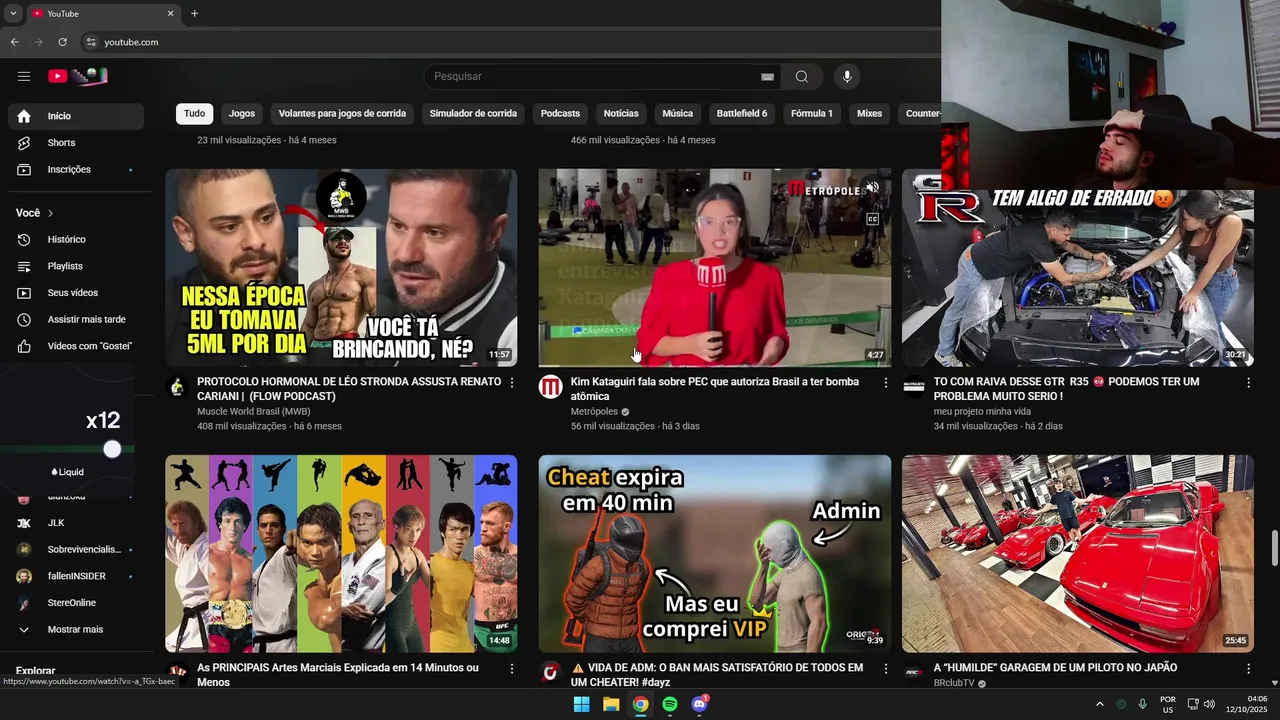Open the fallenINSIDER subscription
This screenshot has width=1280, height=720.
pyautogui.click(x=76, y=576)
